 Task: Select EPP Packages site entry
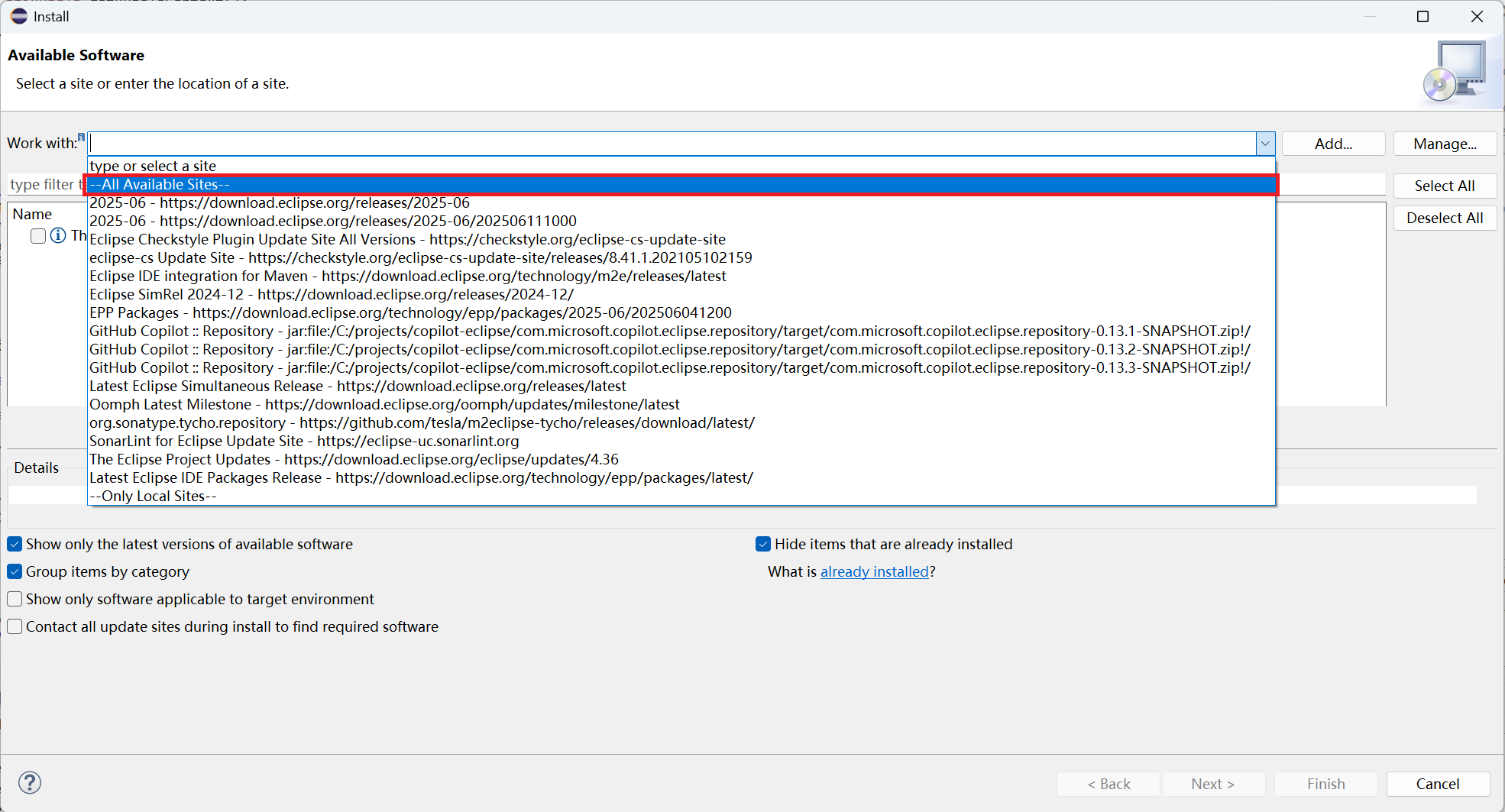(x=681, y=312)
